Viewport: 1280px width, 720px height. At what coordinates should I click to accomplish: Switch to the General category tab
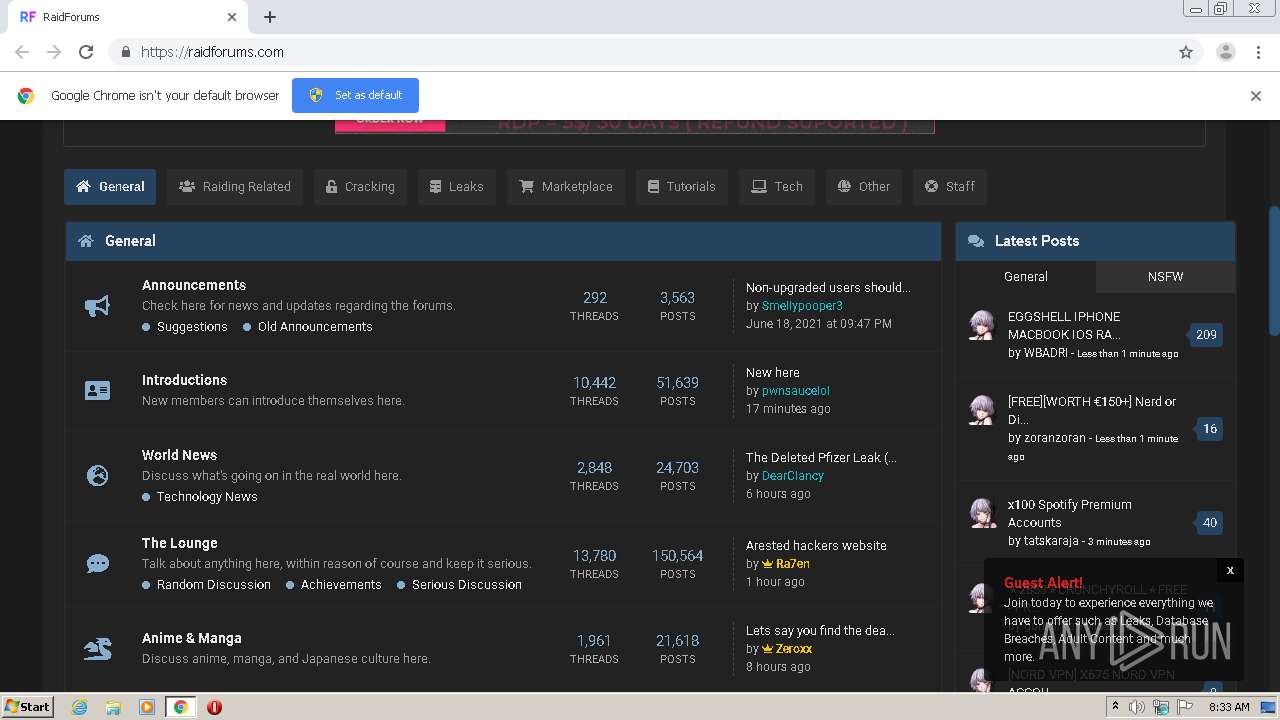point(110,187)
